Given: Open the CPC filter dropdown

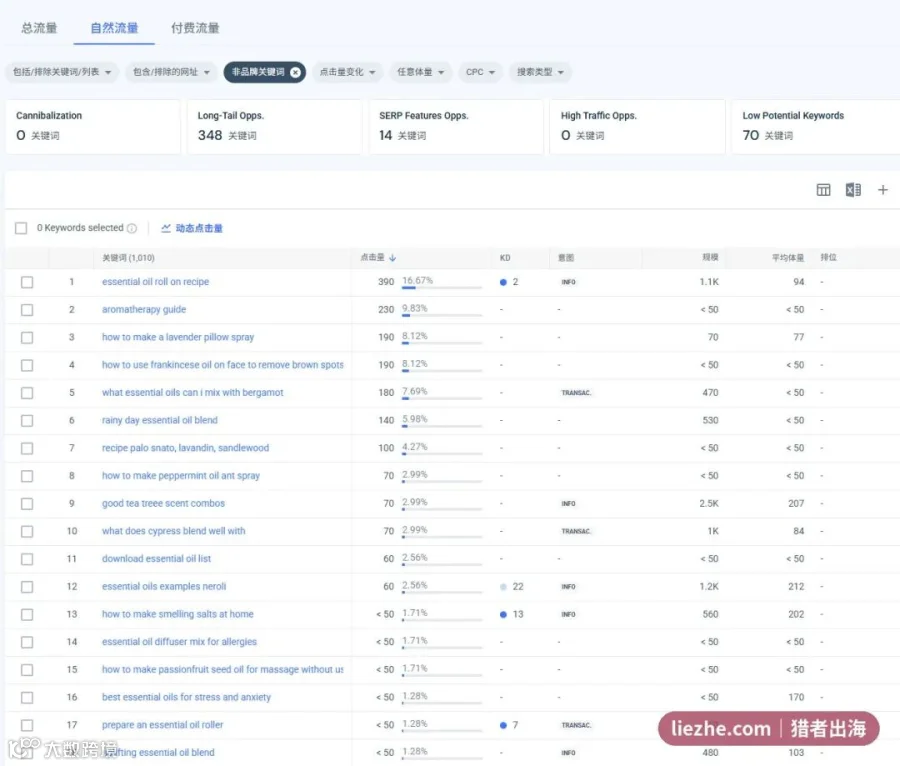Looking at the screenshot, I should click(480, 72).
